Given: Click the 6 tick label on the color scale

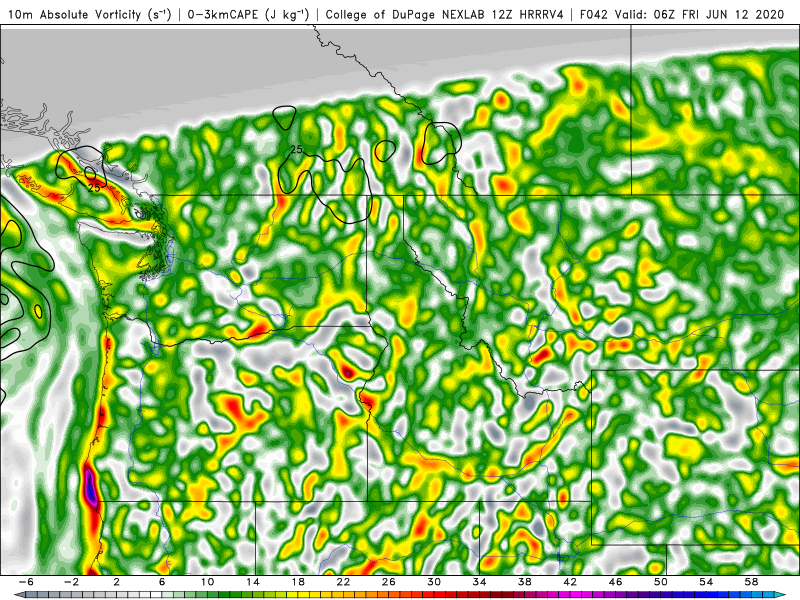Looking at the screenshot, I should [162, 582].
